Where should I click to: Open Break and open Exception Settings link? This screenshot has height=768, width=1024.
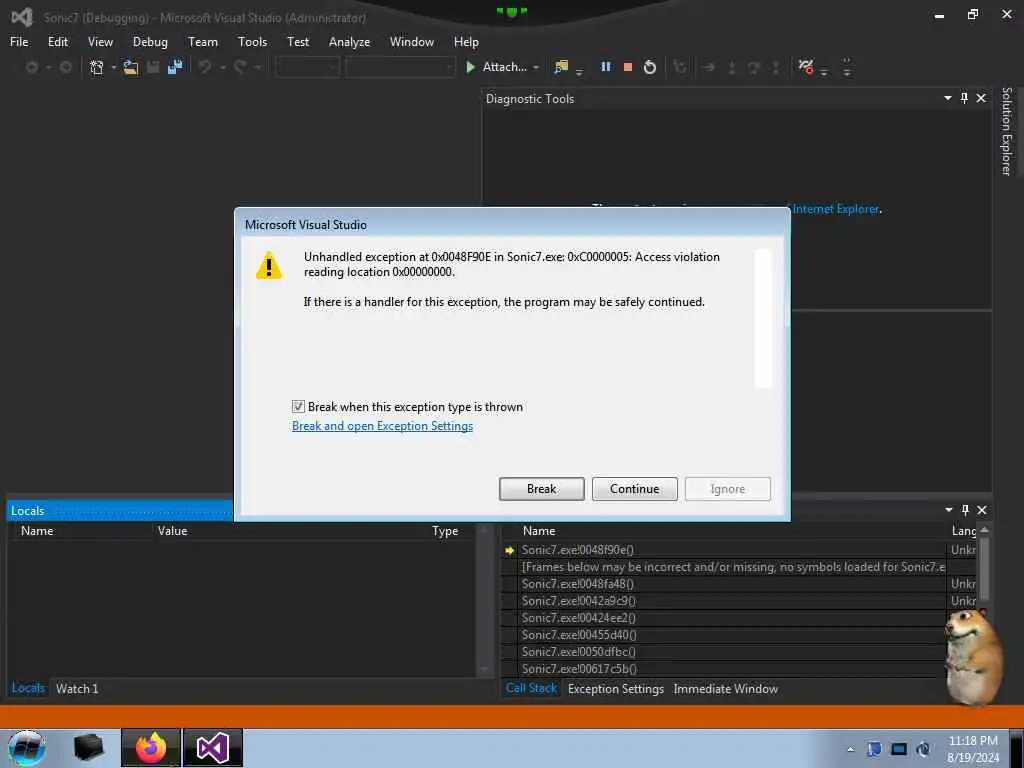(382, 426)
